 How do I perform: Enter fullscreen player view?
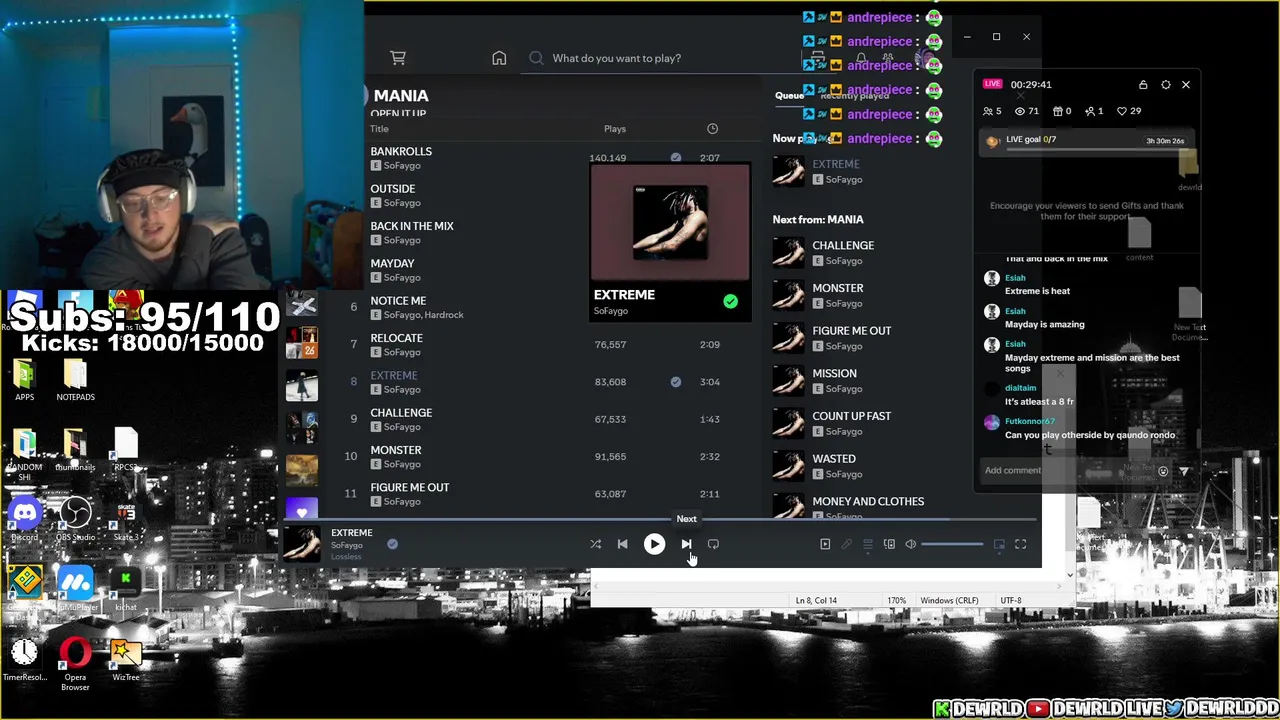click(x=1020, y=544)
